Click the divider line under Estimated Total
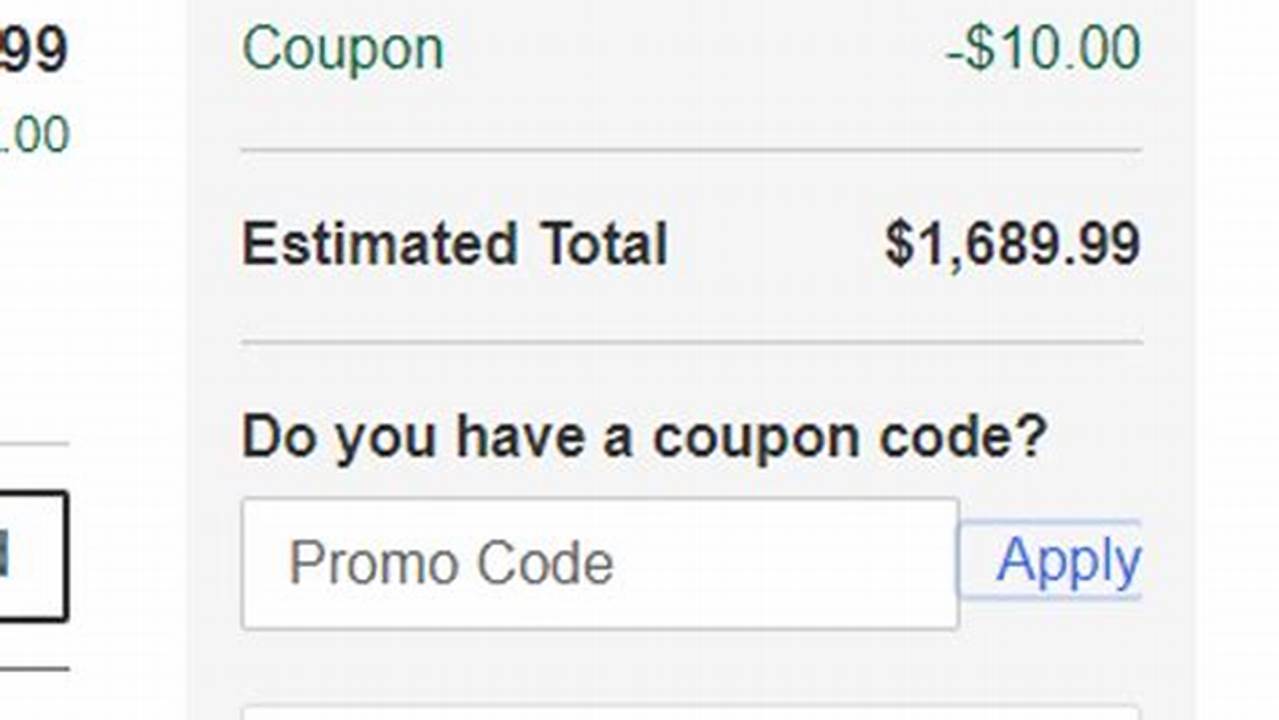The width and height of the screenshot is (1279, 720). point(690,340)
